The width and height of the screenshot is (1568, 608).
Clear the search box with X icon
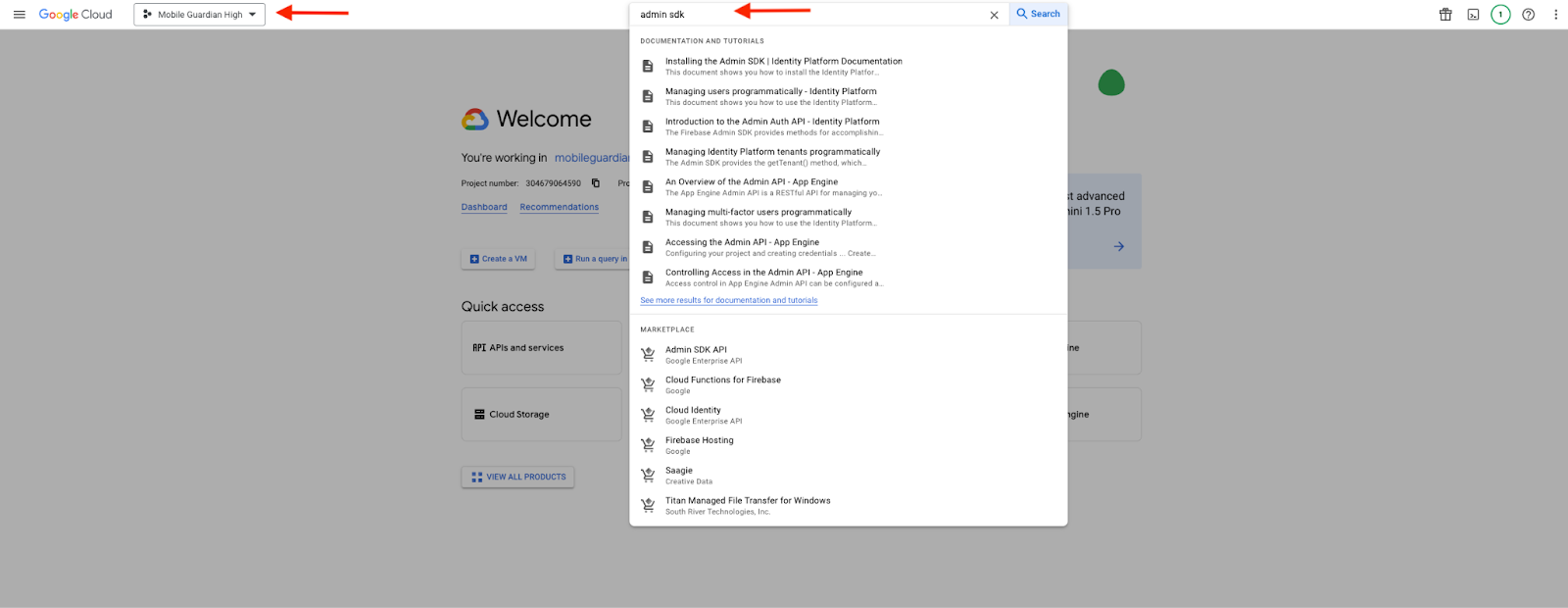tap(994, 15)
